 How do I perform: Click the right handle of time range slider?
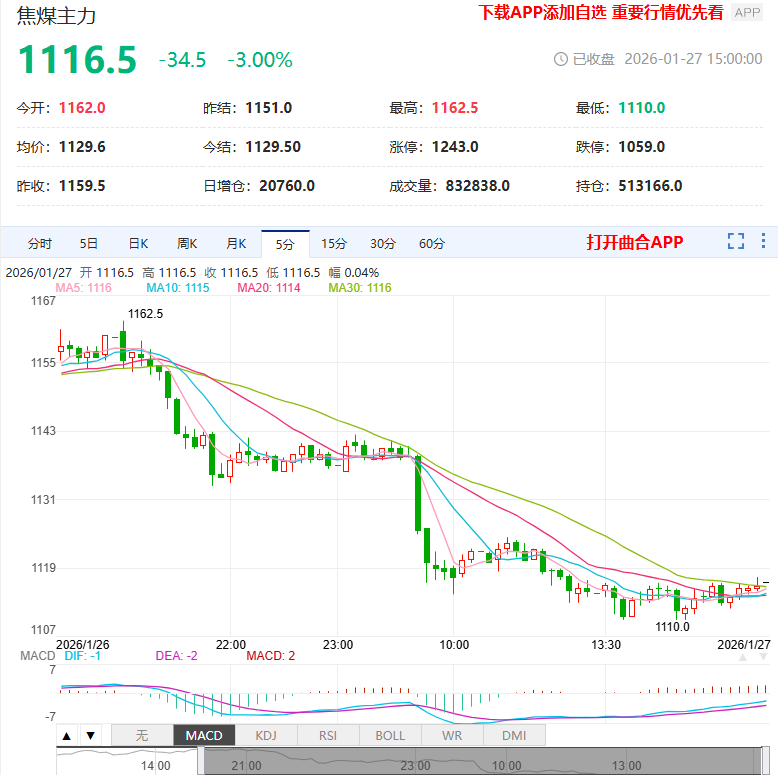click(765, 761)
